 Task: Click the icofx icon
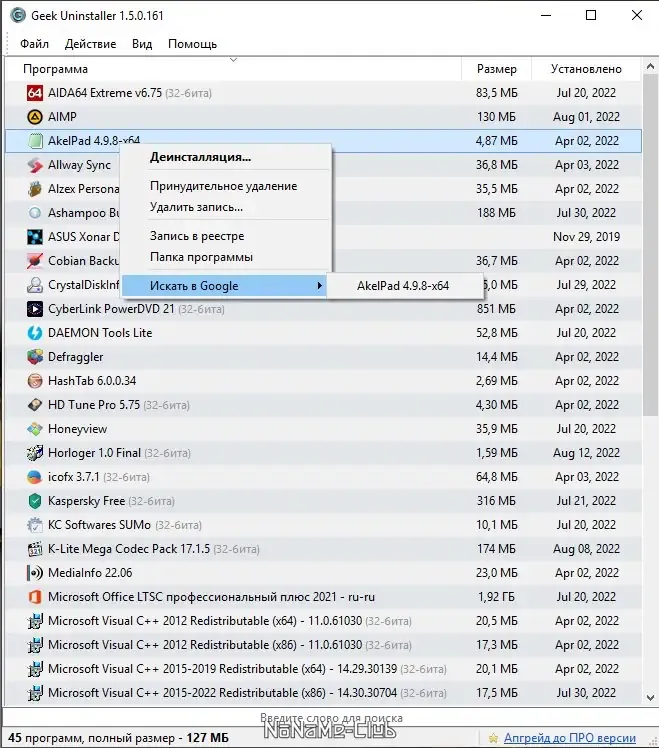click(35, 477)
